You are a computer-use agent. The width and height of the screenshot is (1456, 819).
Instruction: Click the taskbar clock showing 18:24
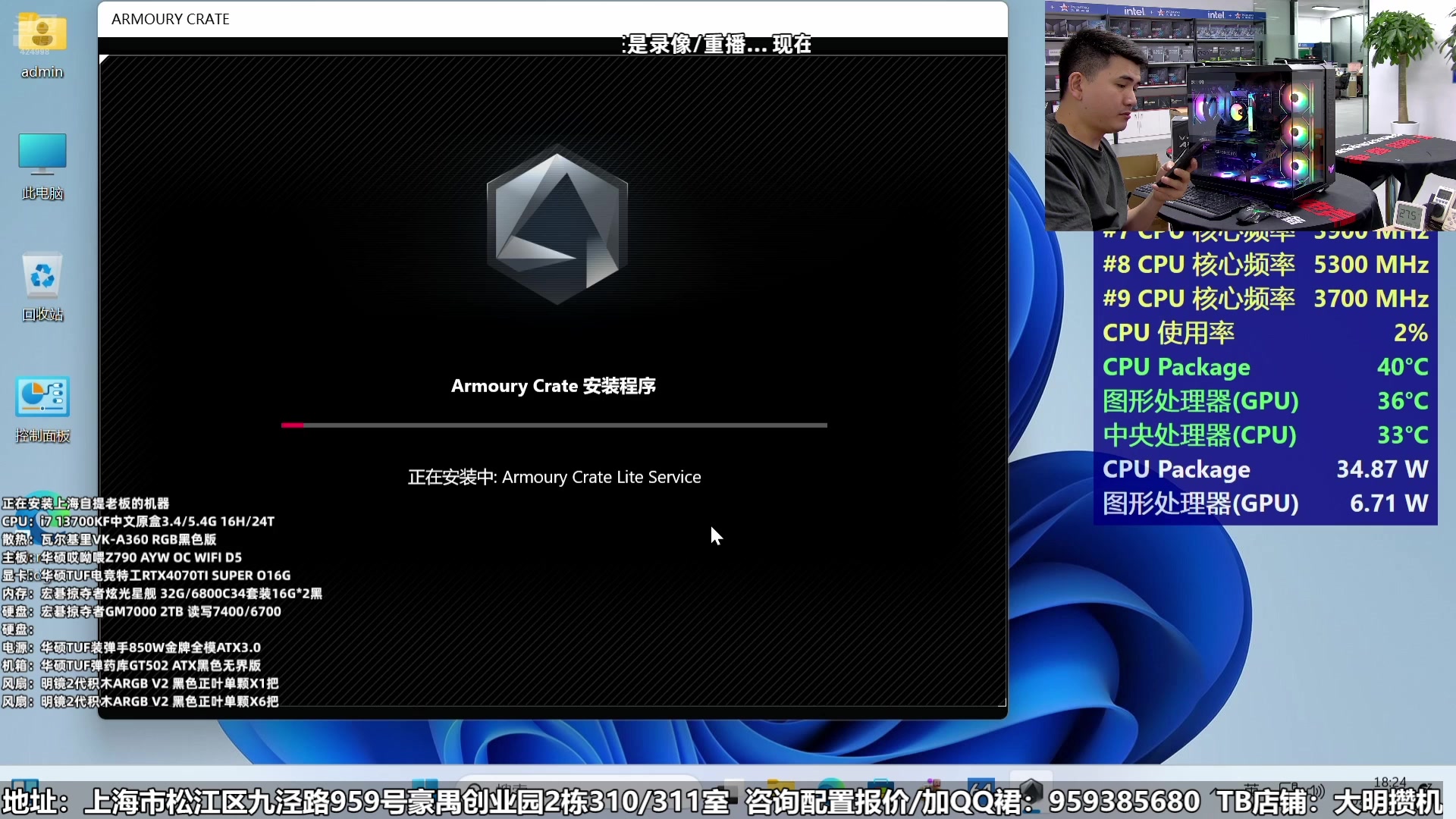(1389, 782)
